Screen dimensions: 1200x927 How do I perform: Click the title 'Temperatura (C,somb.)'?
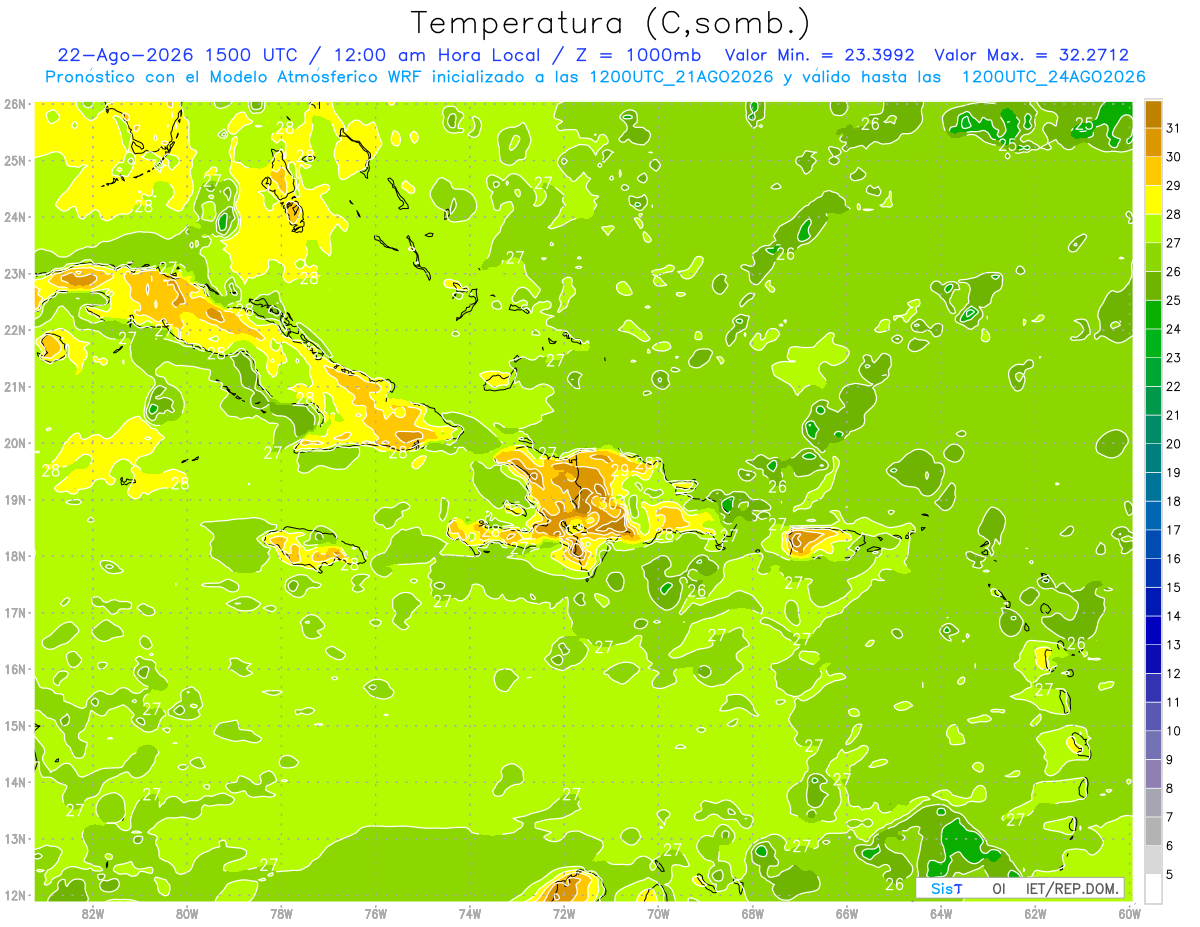[611, 23]
